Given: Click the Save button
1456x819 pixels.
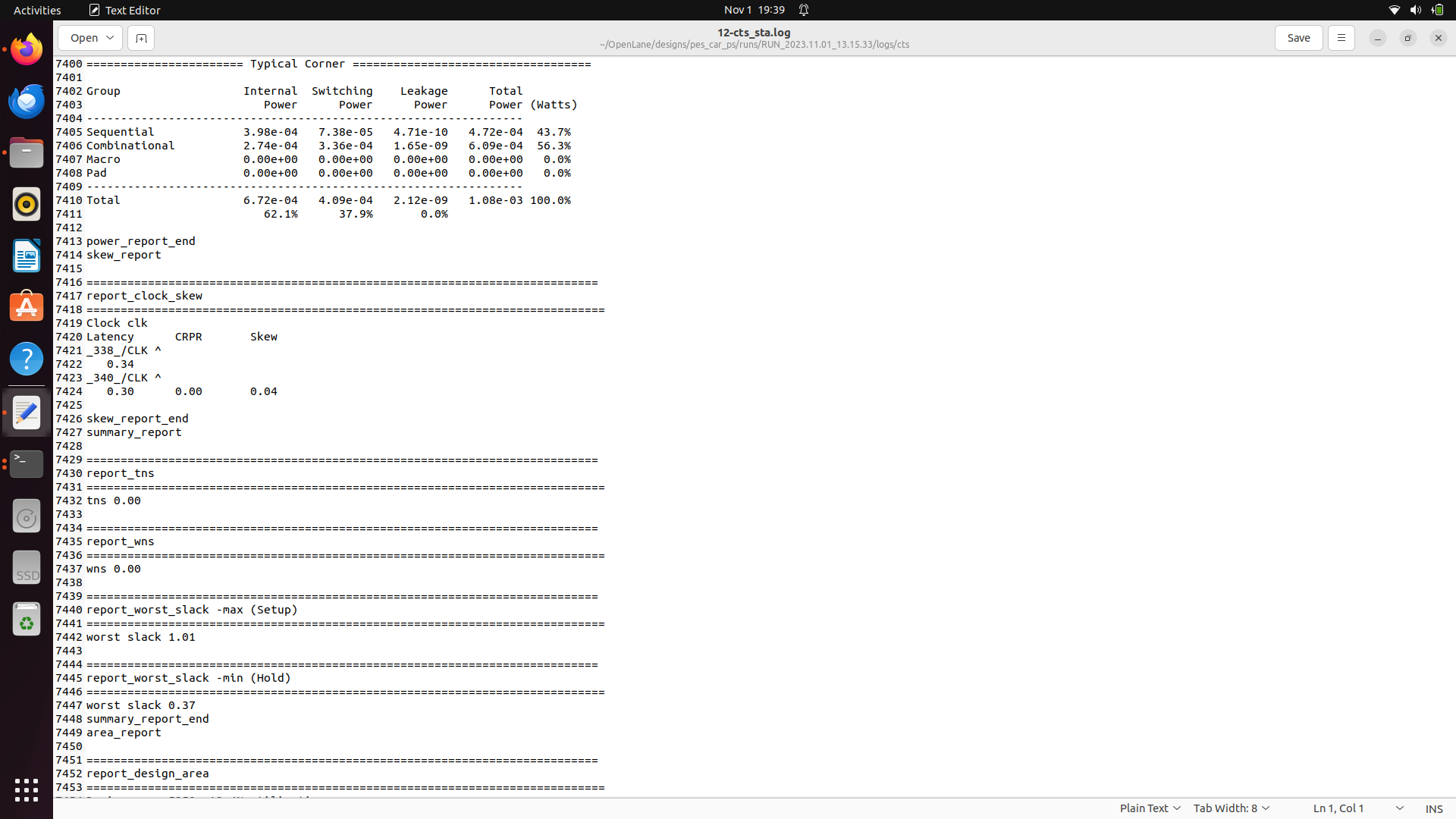Looking at the screenshot, I should [1298, 38].
